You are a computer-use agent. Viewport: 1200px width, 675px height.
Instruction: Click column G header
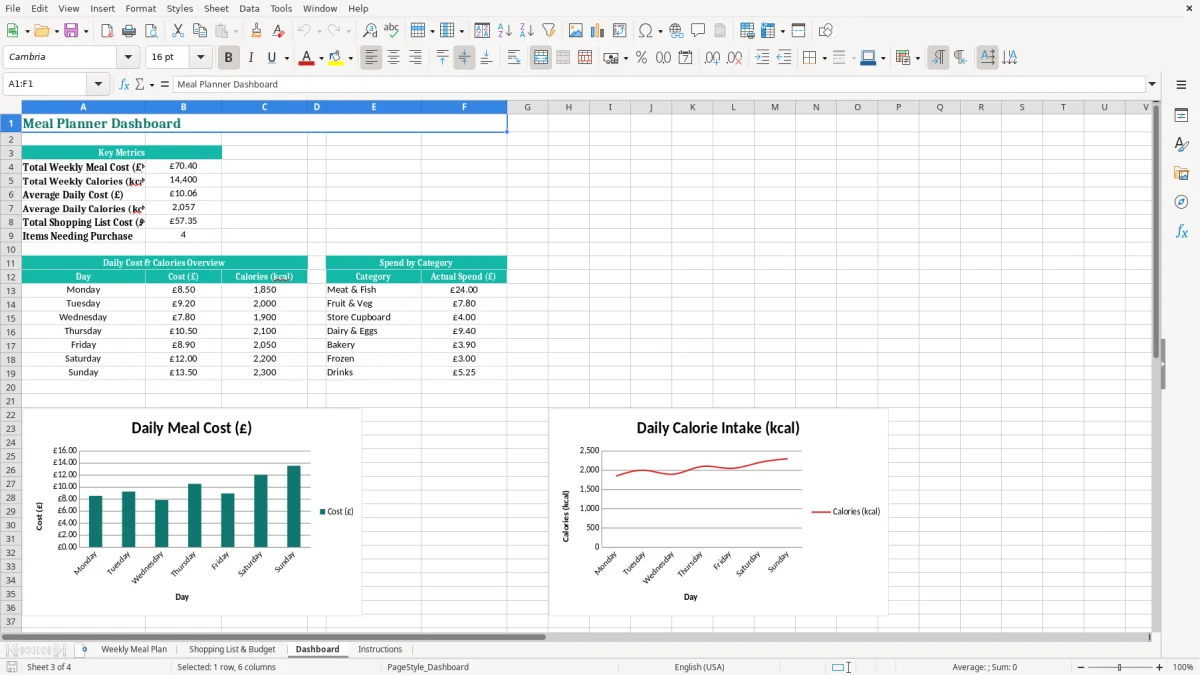point(527,107)
